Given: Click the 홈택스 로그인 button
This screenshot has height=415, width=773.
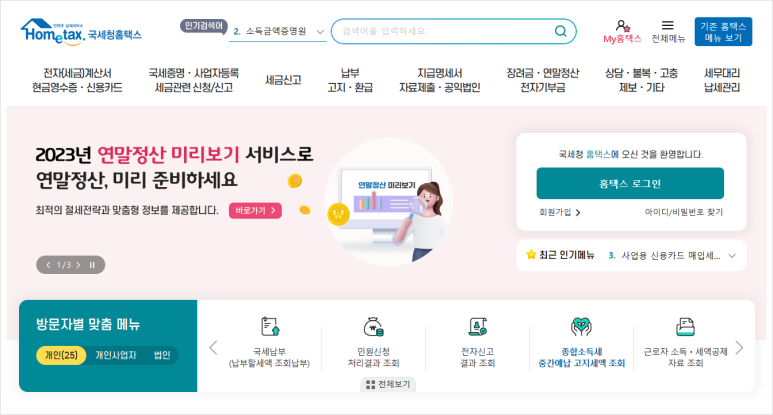Looking at the screenshot, I should pos(630,183).
